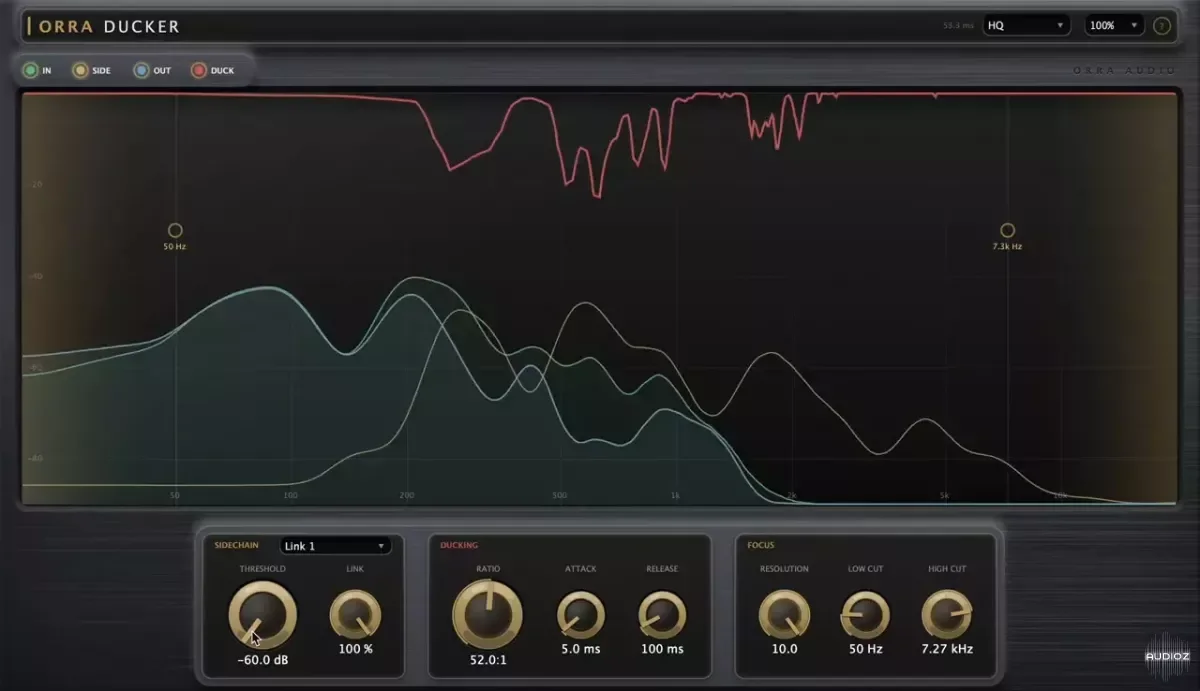Click the Attack knob
This screenshot has width=1200, height=691.
point(580,615)
